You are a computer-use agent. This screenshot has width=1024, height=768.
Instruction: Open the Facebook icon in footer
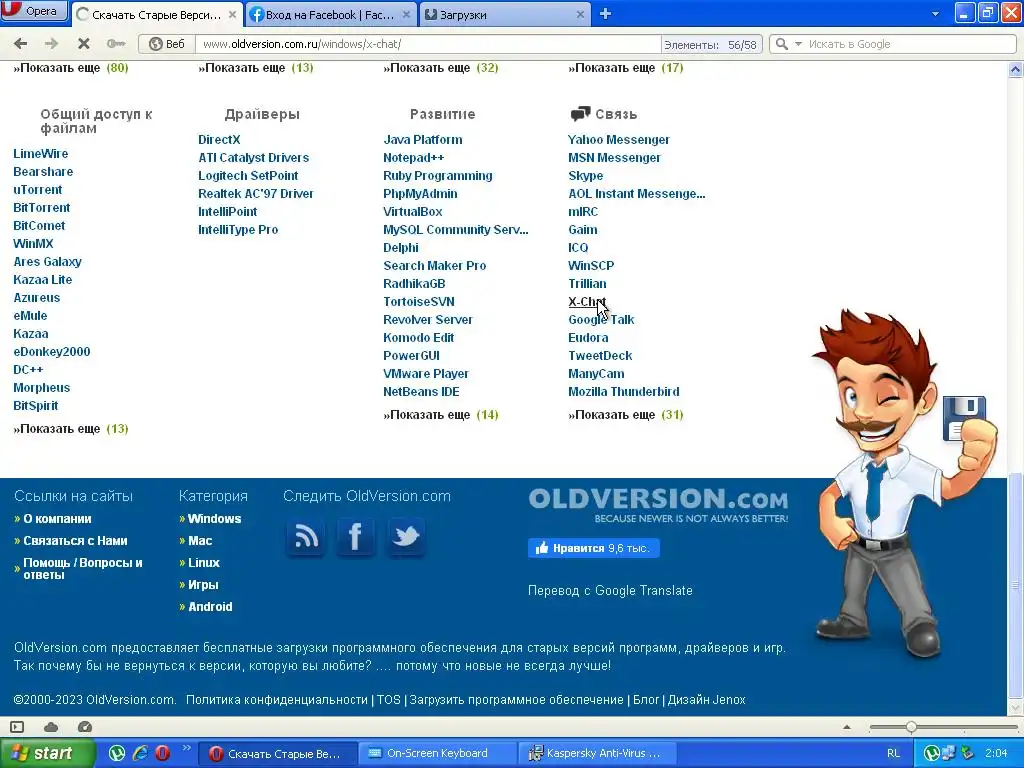356,537
